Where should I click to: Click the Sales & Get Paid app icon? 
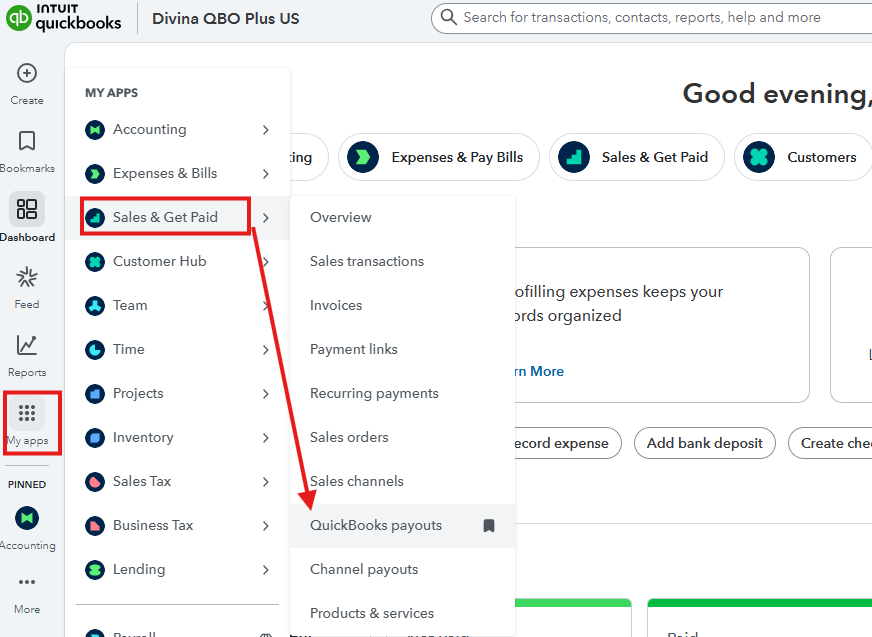point(95,218)
